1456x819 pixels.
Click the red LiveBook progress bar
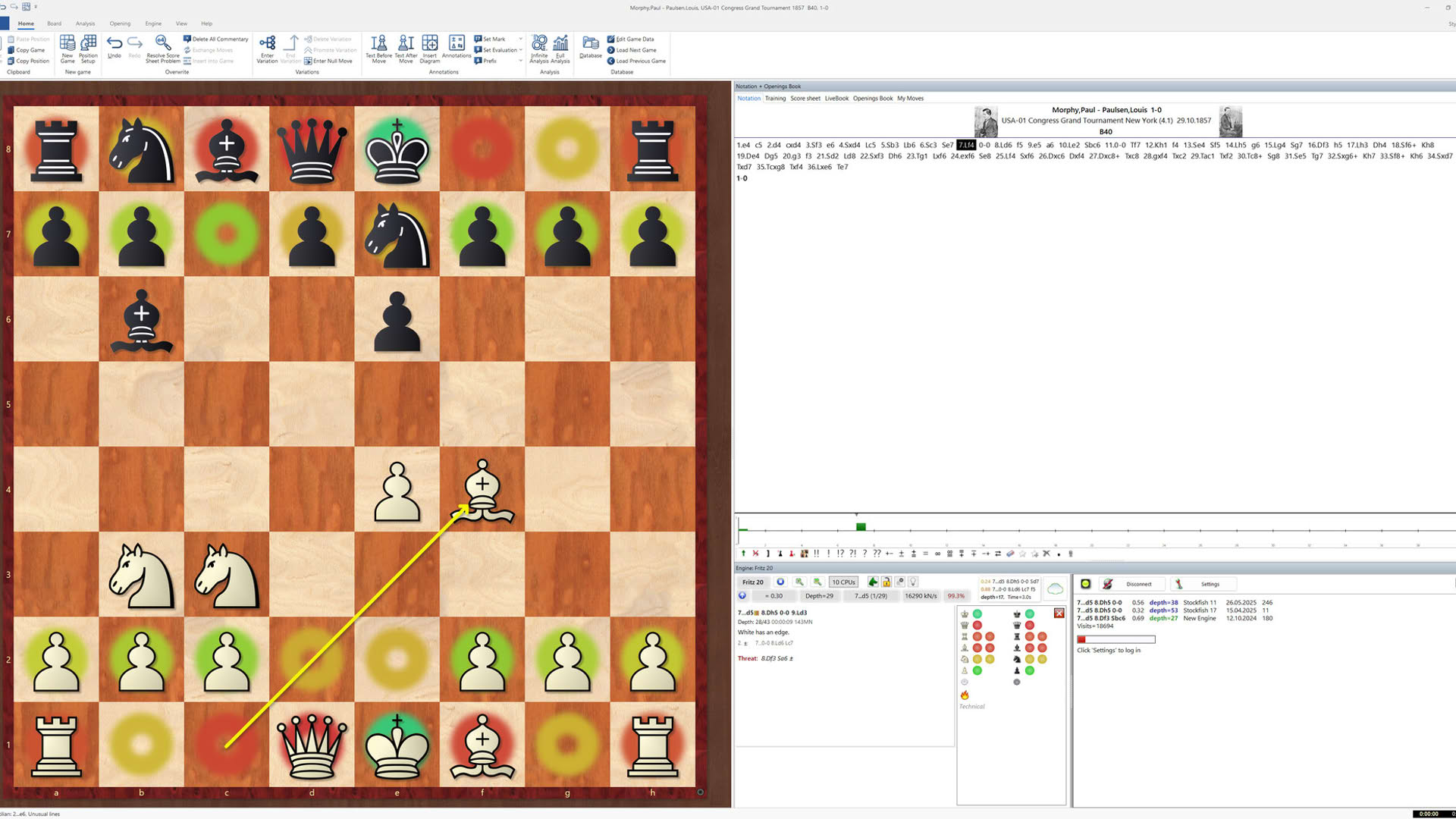pos(1116,640)
